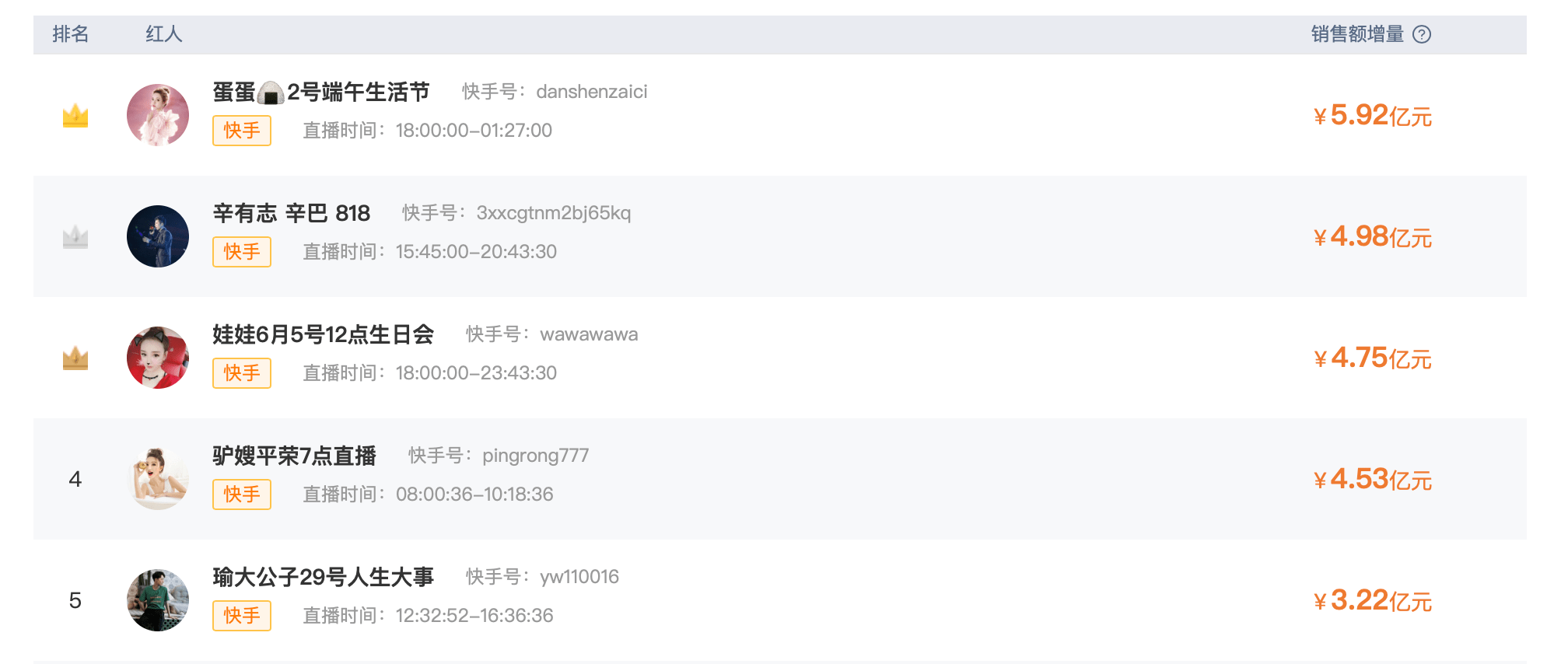Screen dimensions: 1568x664
Task: Open 驴嫂平荣7点直播 profile
Action: pos(295,456)
